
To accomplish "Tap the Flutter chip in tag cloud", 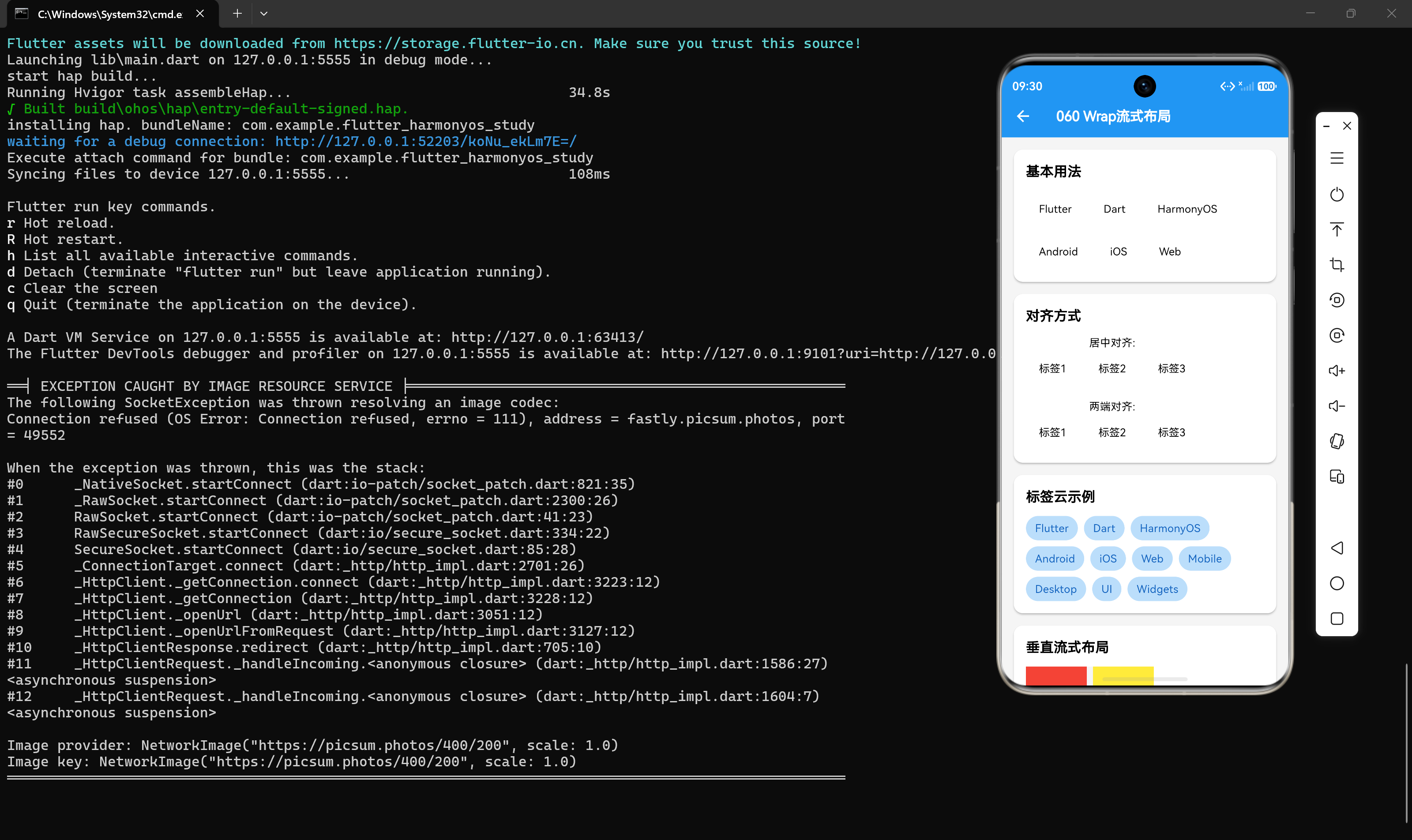I will pos(1051,528).
